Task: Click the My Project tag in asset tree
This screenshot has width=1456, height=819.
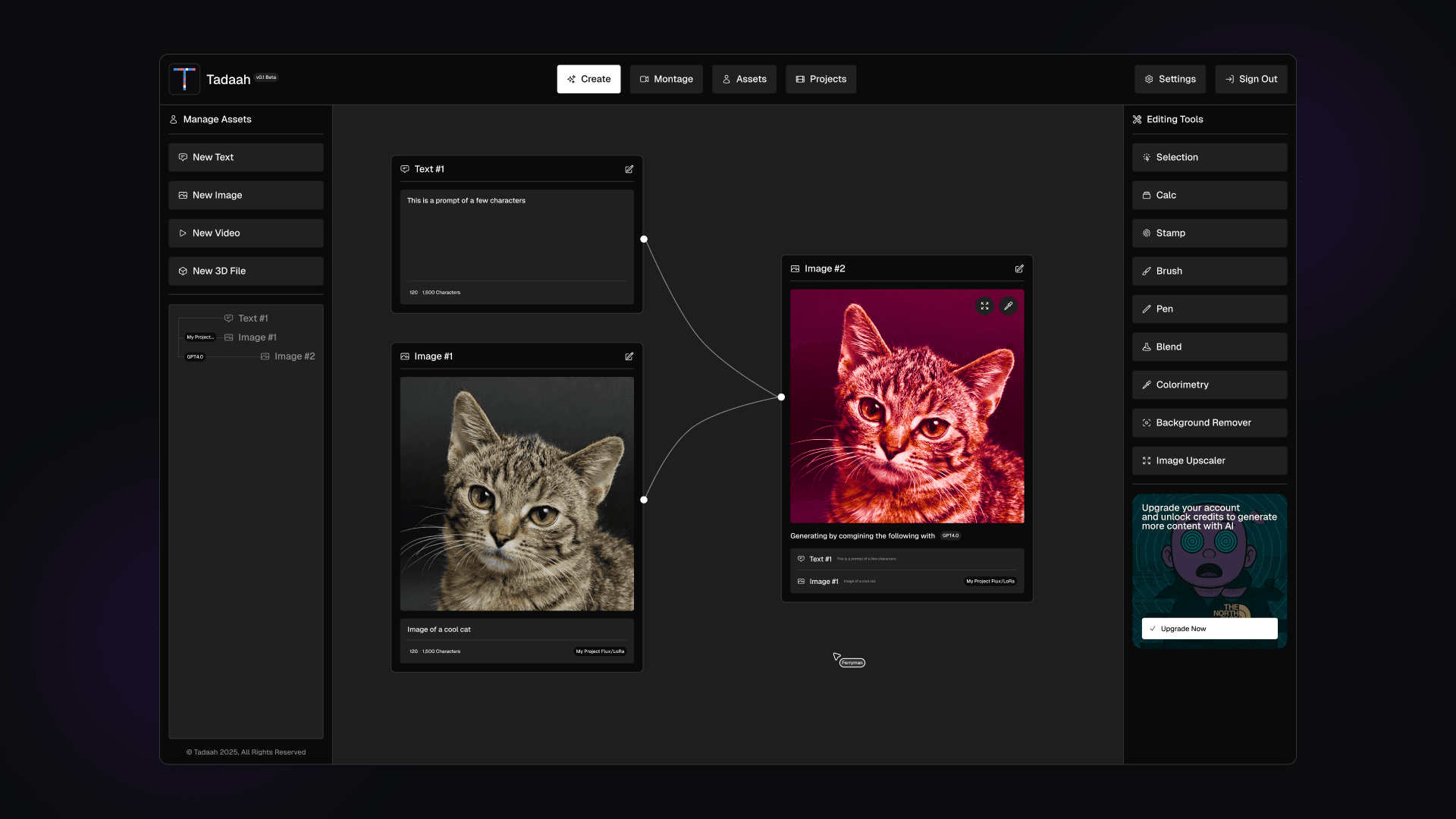Action: click(x=200, y=337)
